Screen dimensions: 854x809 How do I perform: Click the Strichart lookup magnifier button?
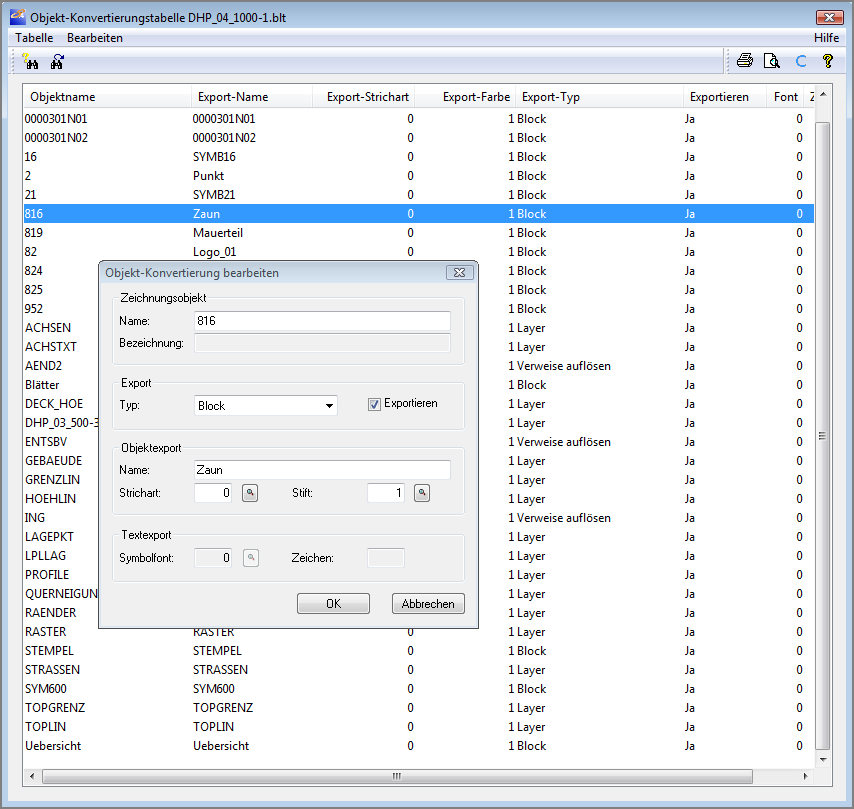[250, 492]
